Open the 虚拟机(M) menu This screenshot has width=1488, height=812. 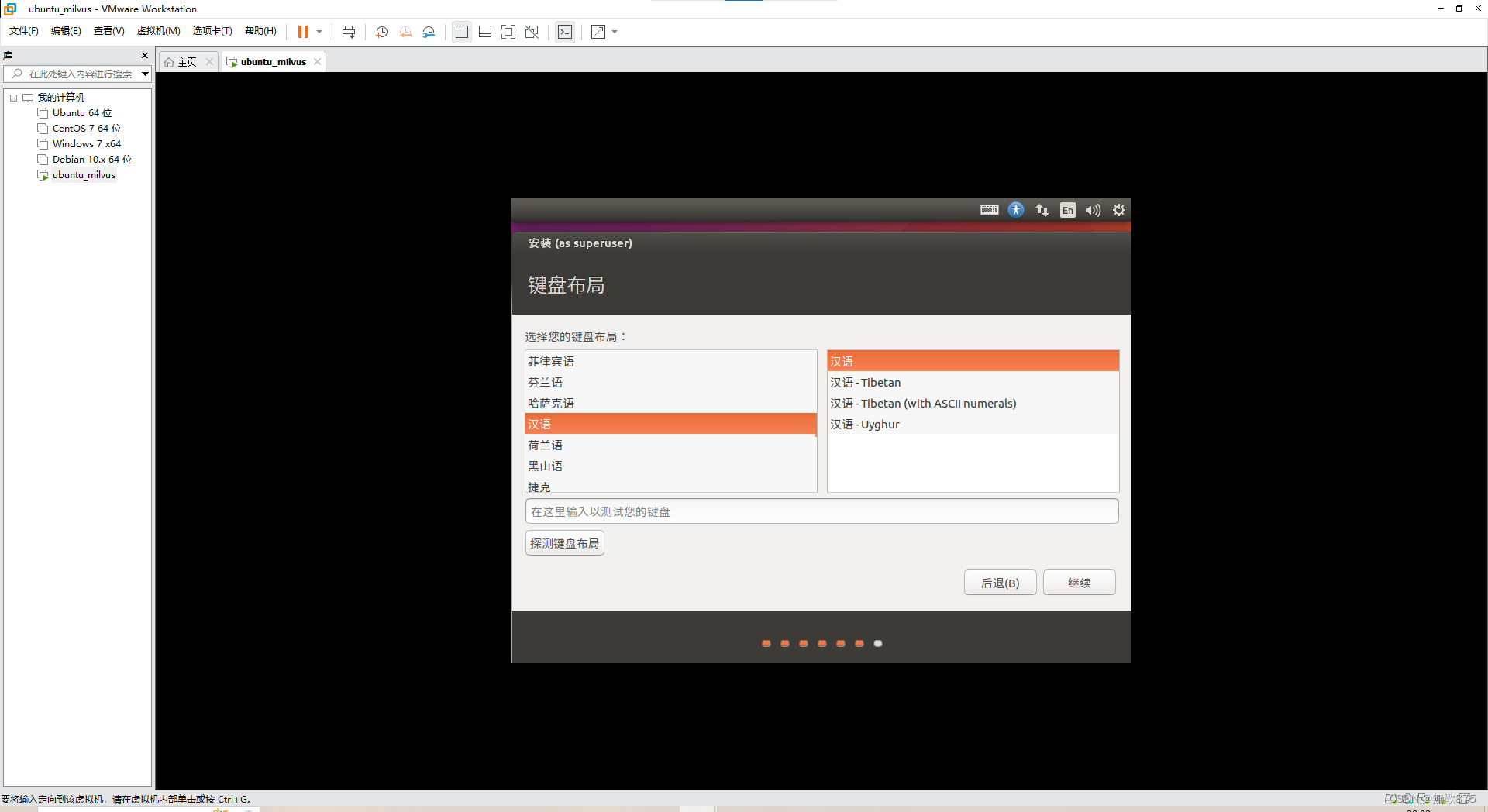[158, 31]
